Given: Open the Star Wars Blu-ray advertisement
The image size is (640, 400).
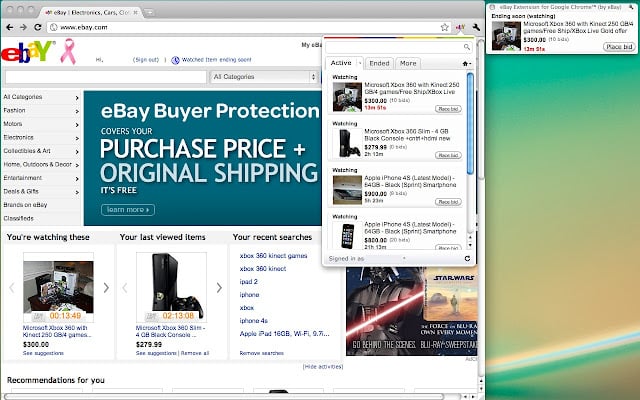Looking at the screenshot, I should tap(412, 311).
